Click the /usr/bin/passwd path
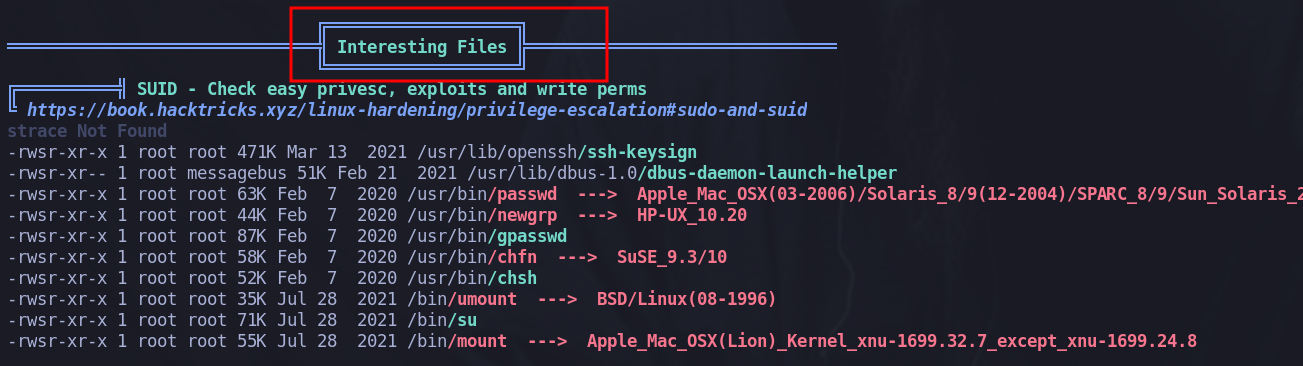This screenshot has height=366, width=1303. tap(482, 194)
